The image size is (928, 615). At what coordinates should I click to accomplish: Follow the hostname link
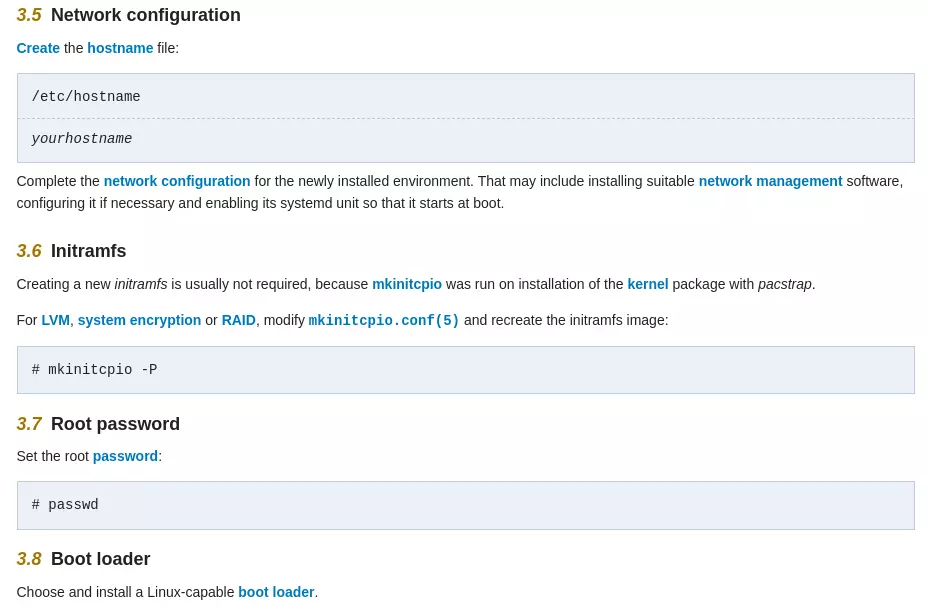click(120, 48)
